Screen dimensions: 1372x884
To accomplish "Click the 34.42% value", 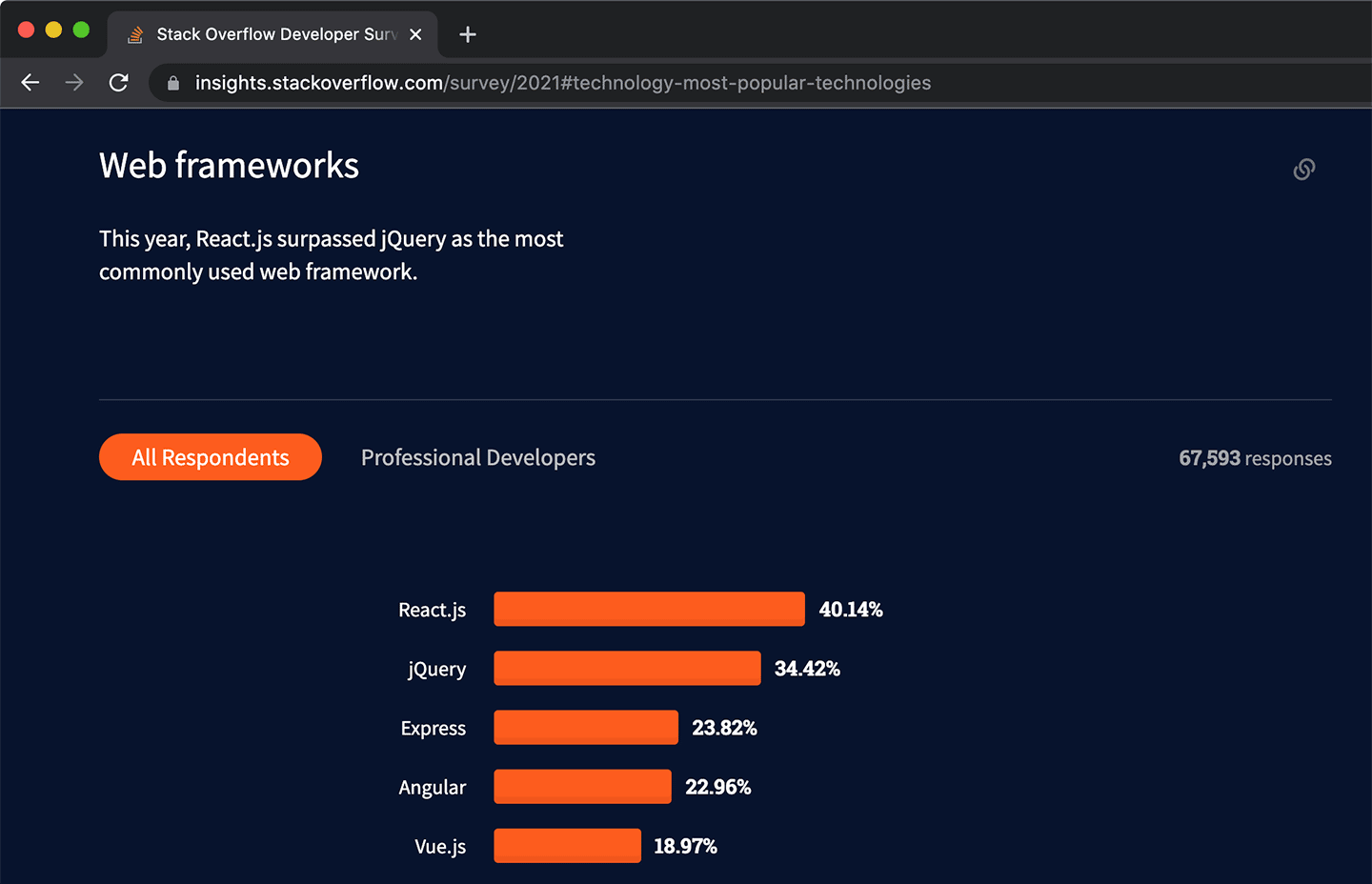I will click(x=807, y=669).
